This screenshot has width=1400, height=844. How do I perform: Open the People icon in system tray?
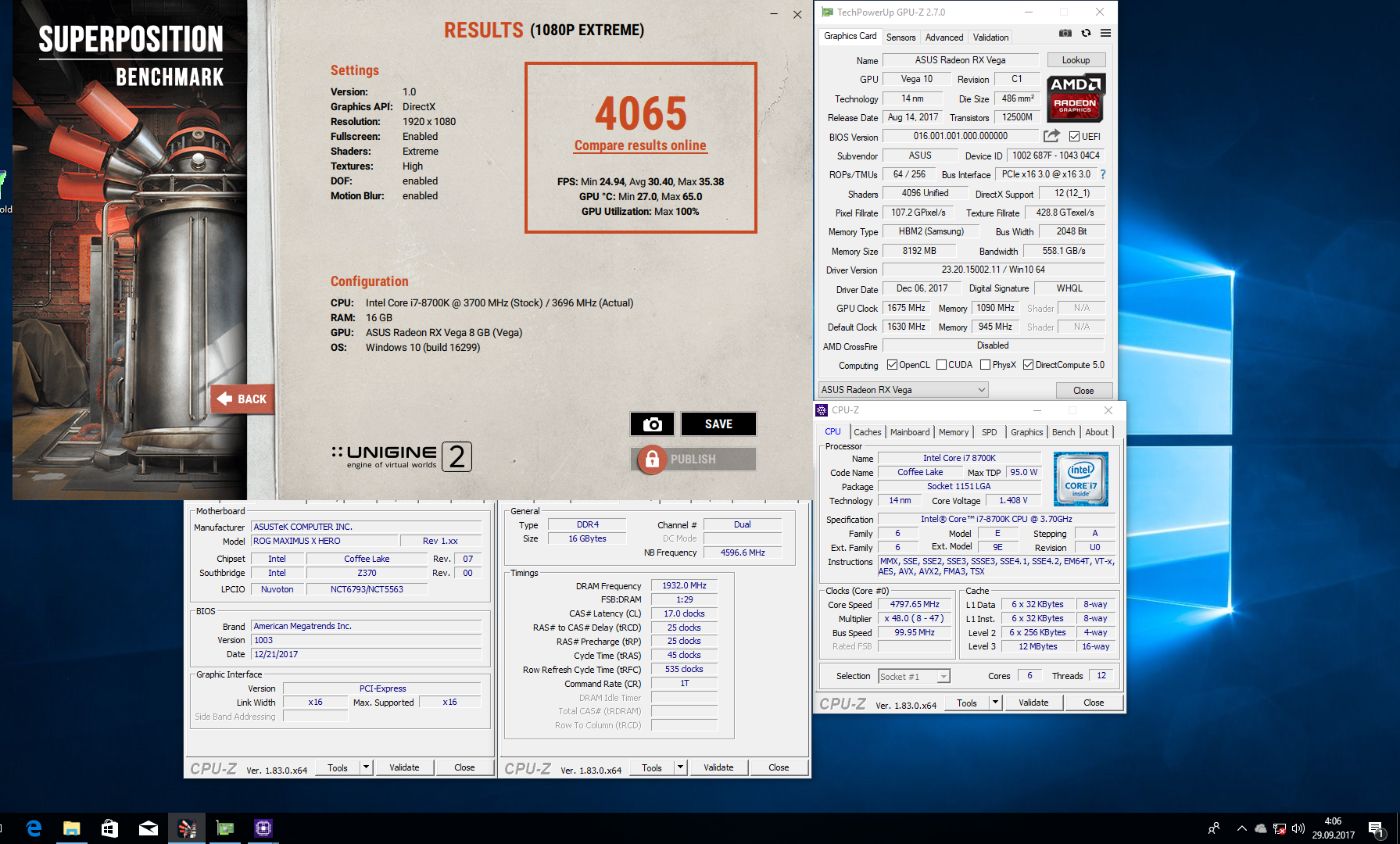point(1214,828)
